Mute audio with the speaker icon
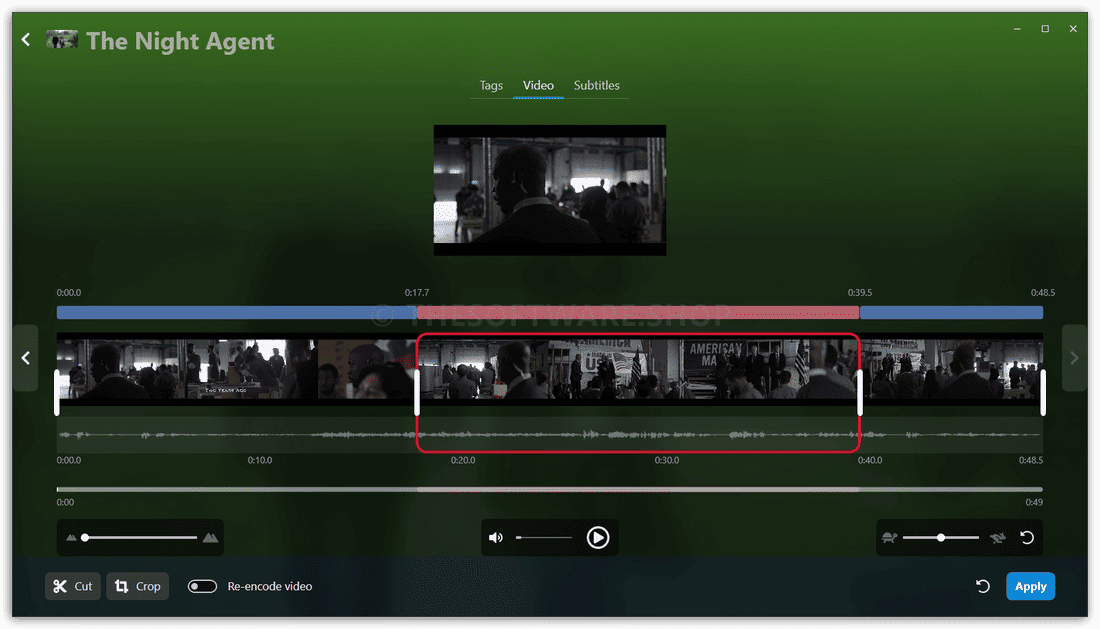This screenshot has height=629, width=1100. 496,538
